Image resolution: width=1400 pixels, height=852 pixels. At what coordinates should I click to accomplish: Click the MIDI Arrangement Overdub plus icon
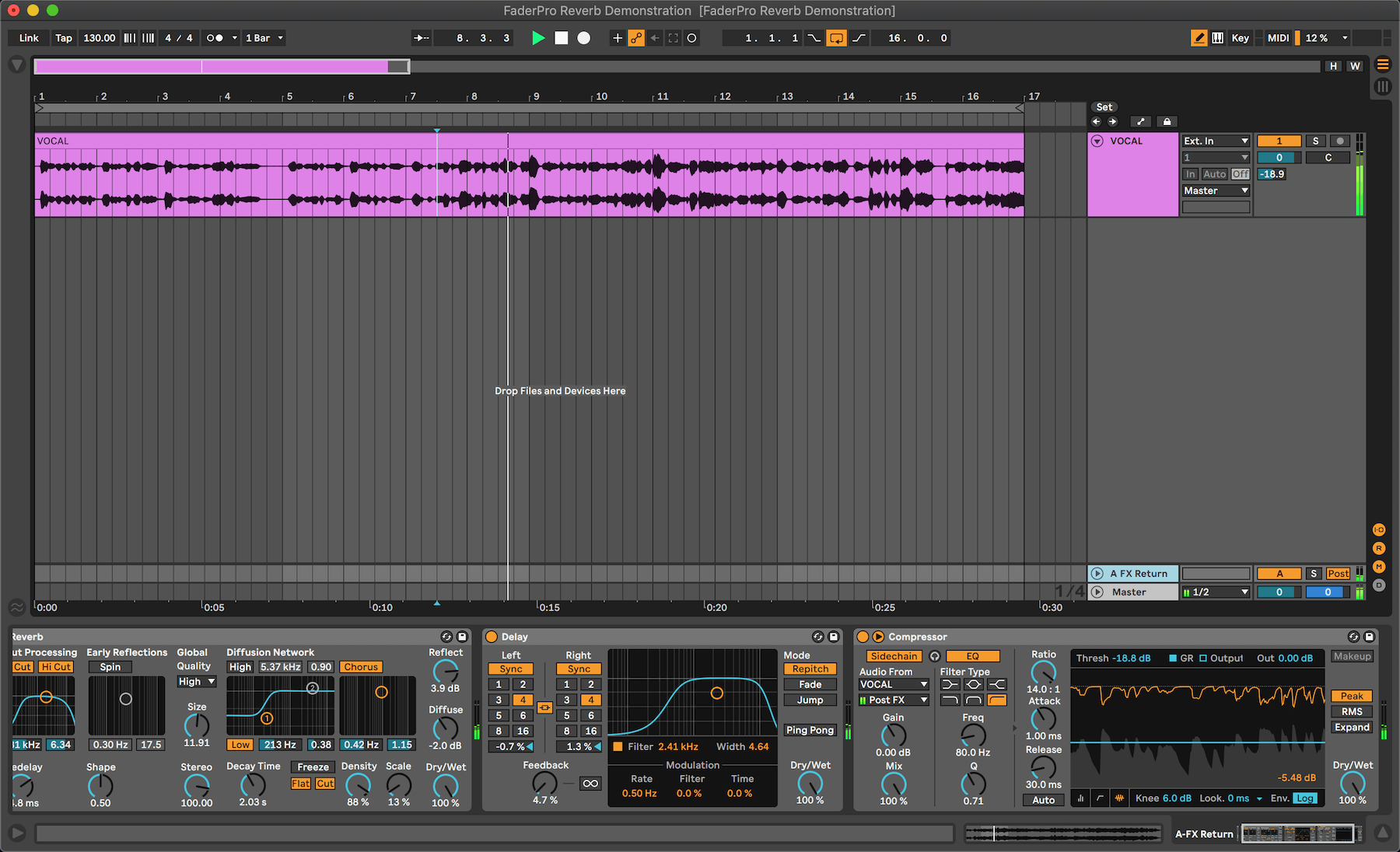[618, 38]
